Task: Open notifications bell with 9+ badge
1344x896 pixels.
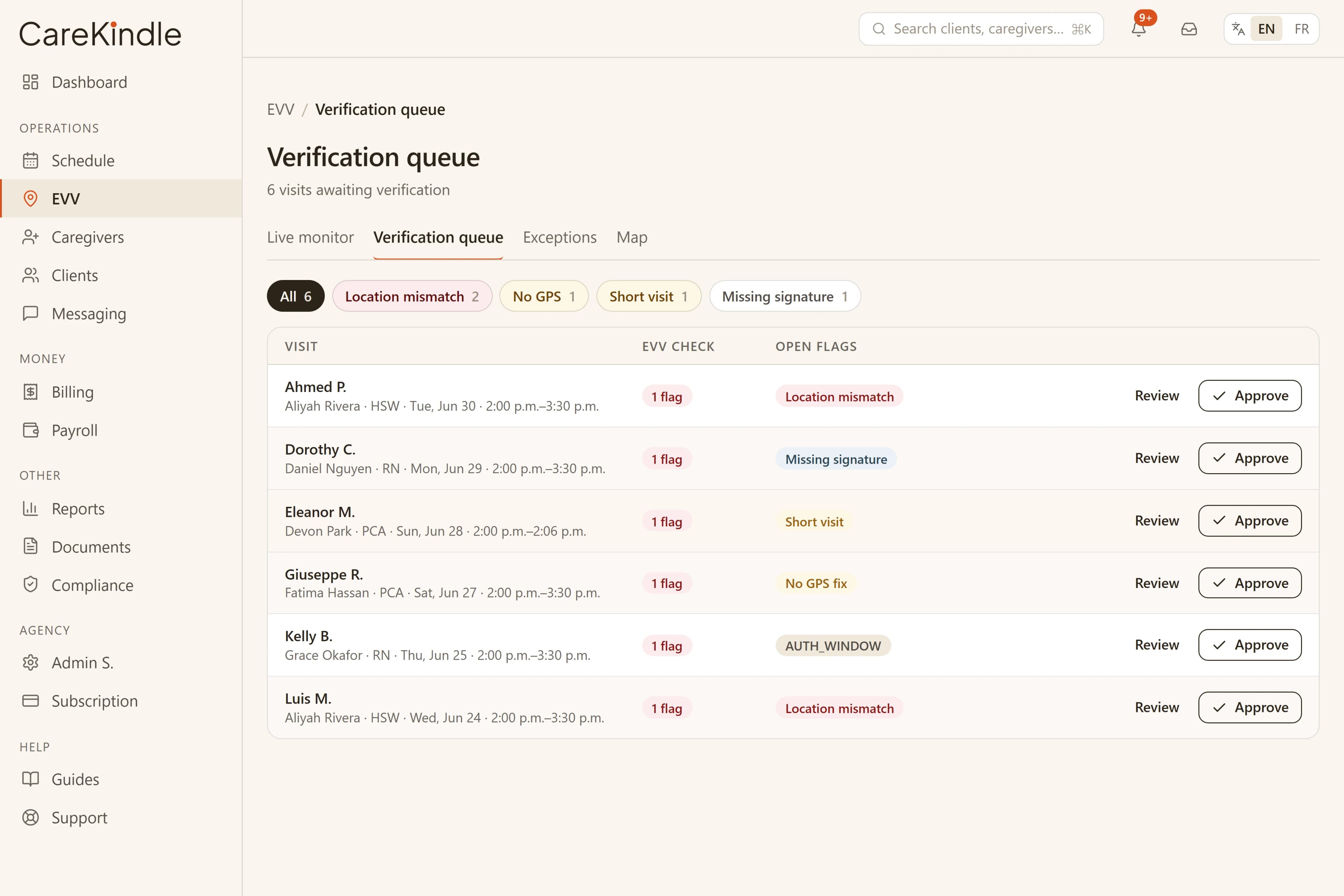Action: tap(1139, 29)
